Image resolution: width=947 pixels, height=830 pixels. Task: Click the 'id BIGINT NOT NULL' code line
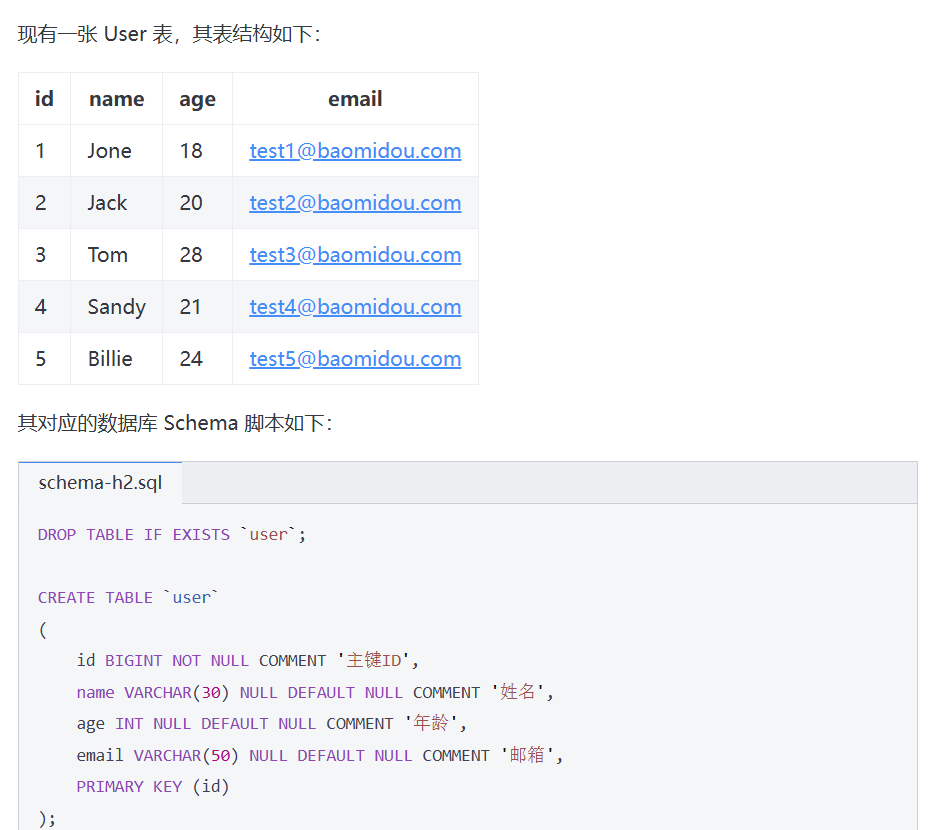point(248,660)
